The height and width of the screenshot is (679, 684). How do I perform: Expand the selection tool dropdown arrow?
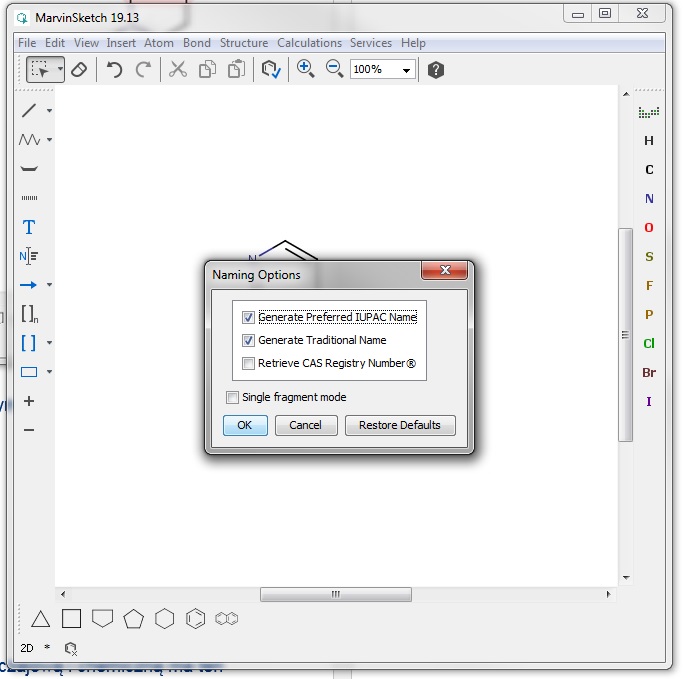pyautogui.click(x=60, y=70)
